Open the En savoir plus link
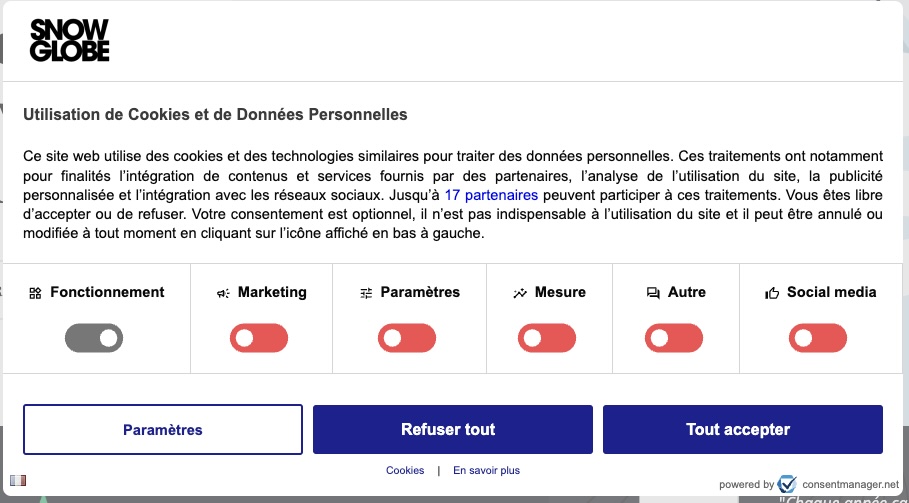This screenshot has width=909, height=503. click(x=486, y=471)
